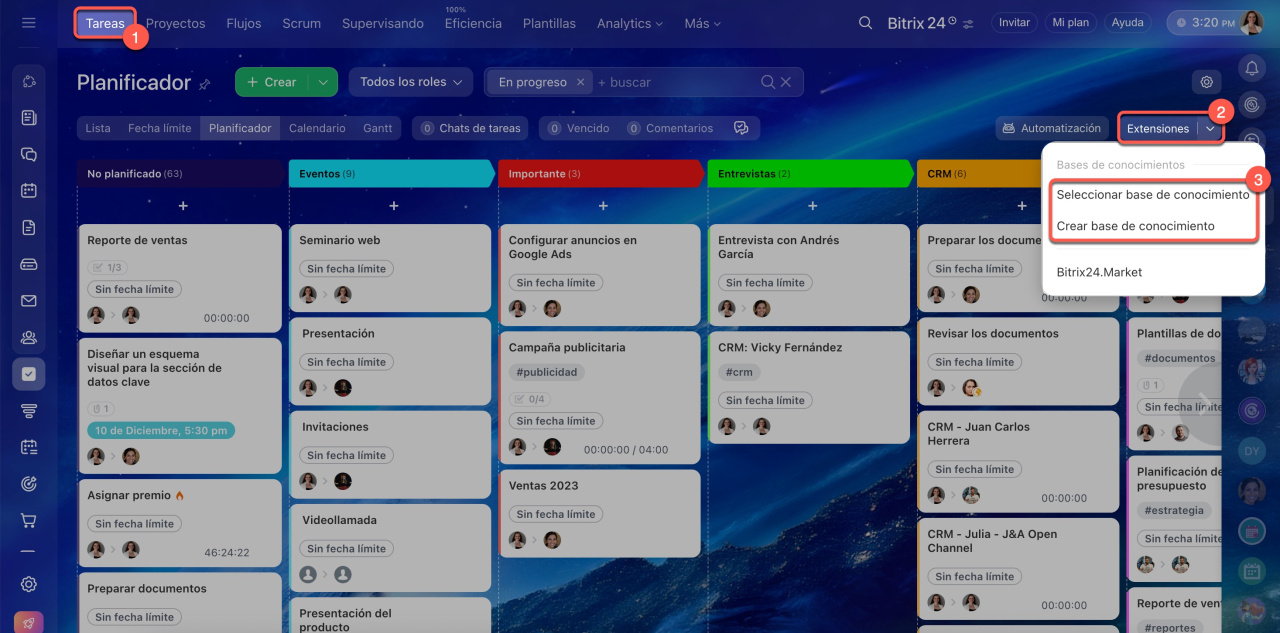Switch to the Gantt view tab
The height and width of the screenshot is (633, 1280).
pyautogui.click(x=377, y=128)
